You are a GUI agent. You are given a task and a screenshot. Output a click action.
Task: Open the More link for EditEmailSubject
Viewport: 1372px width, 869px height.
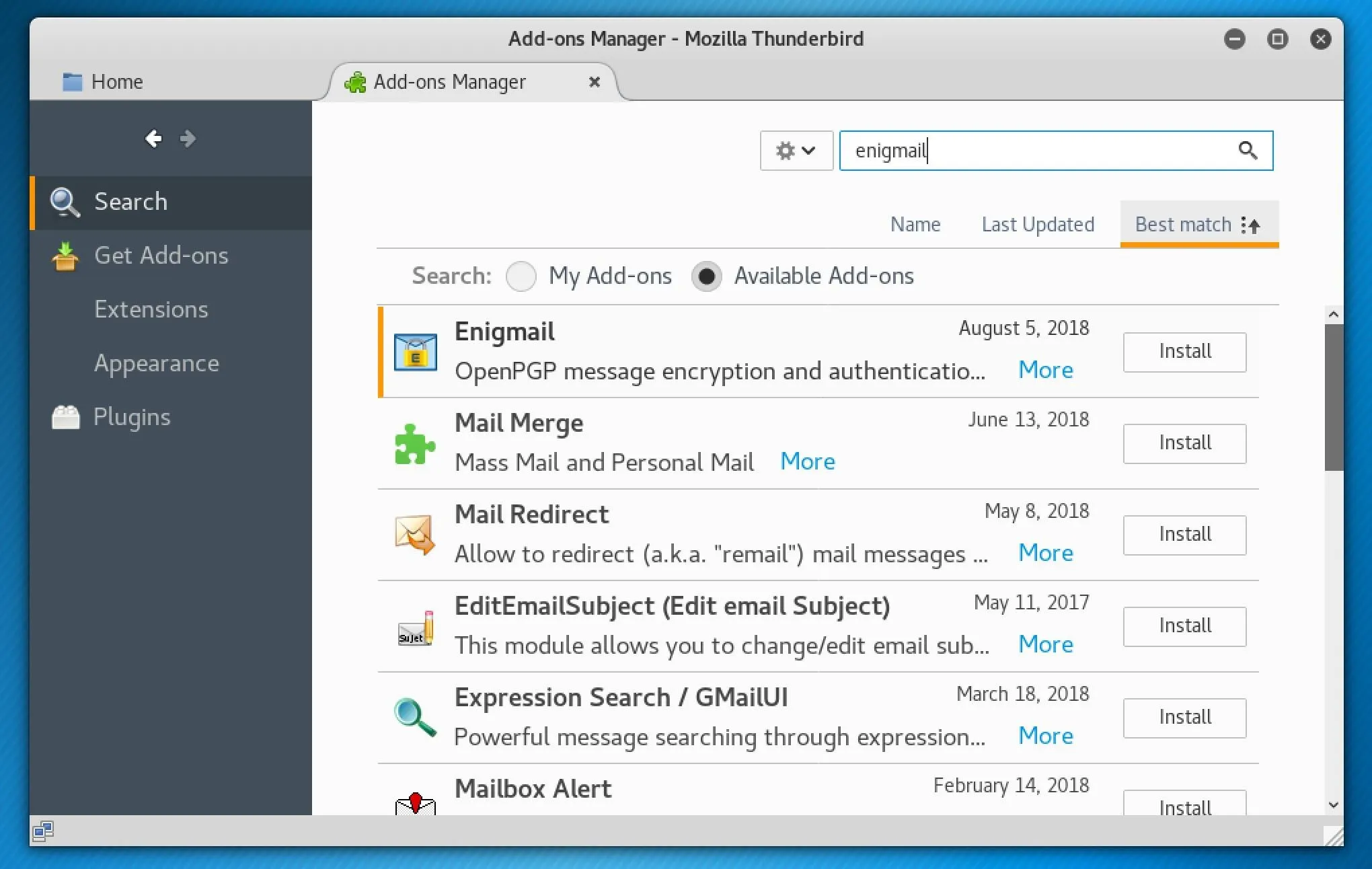pyautogui.click(x=1045, y=644)
